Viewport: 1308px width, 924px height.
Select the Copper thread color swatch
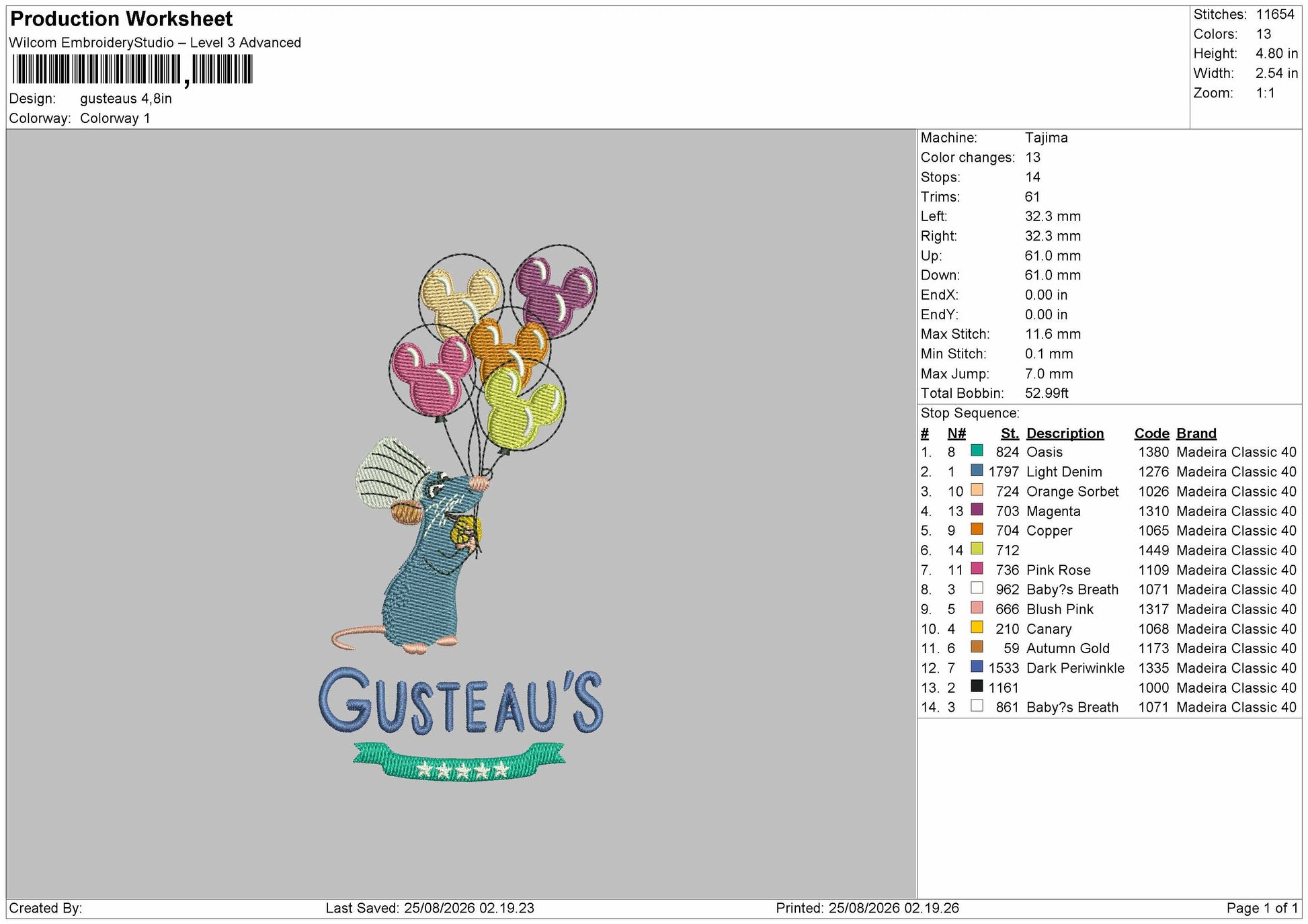point(977,530)
